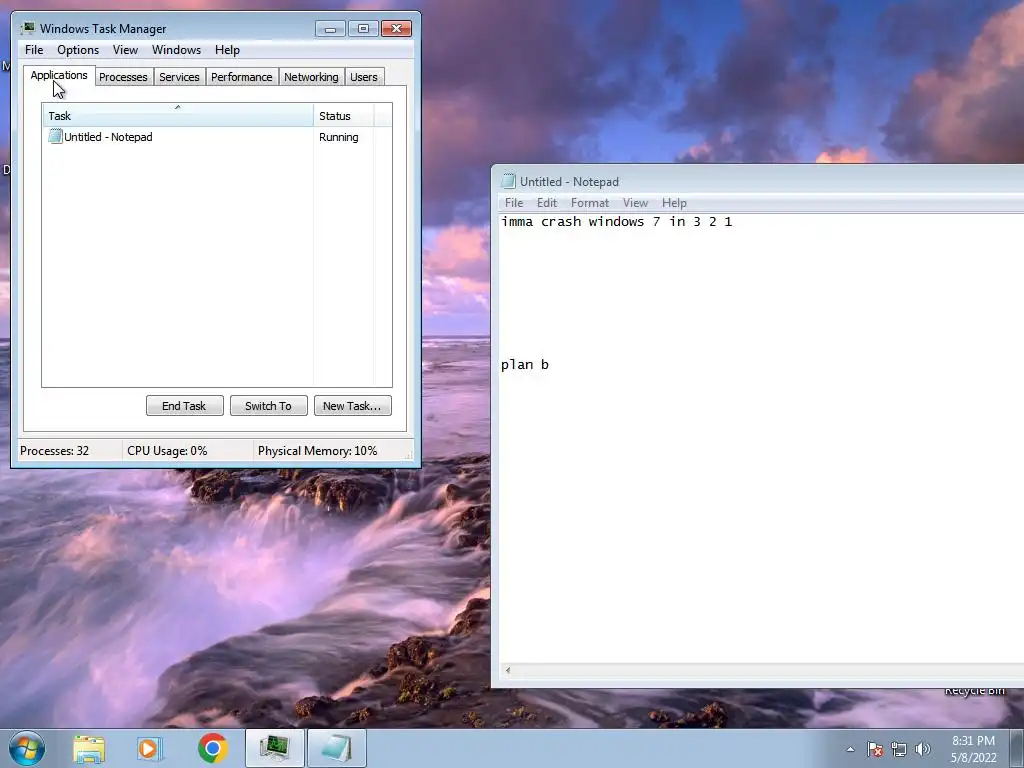Open the Action Center flag icon
The height and width of the screenshot is (768, 1024).
tap(874, 749)
